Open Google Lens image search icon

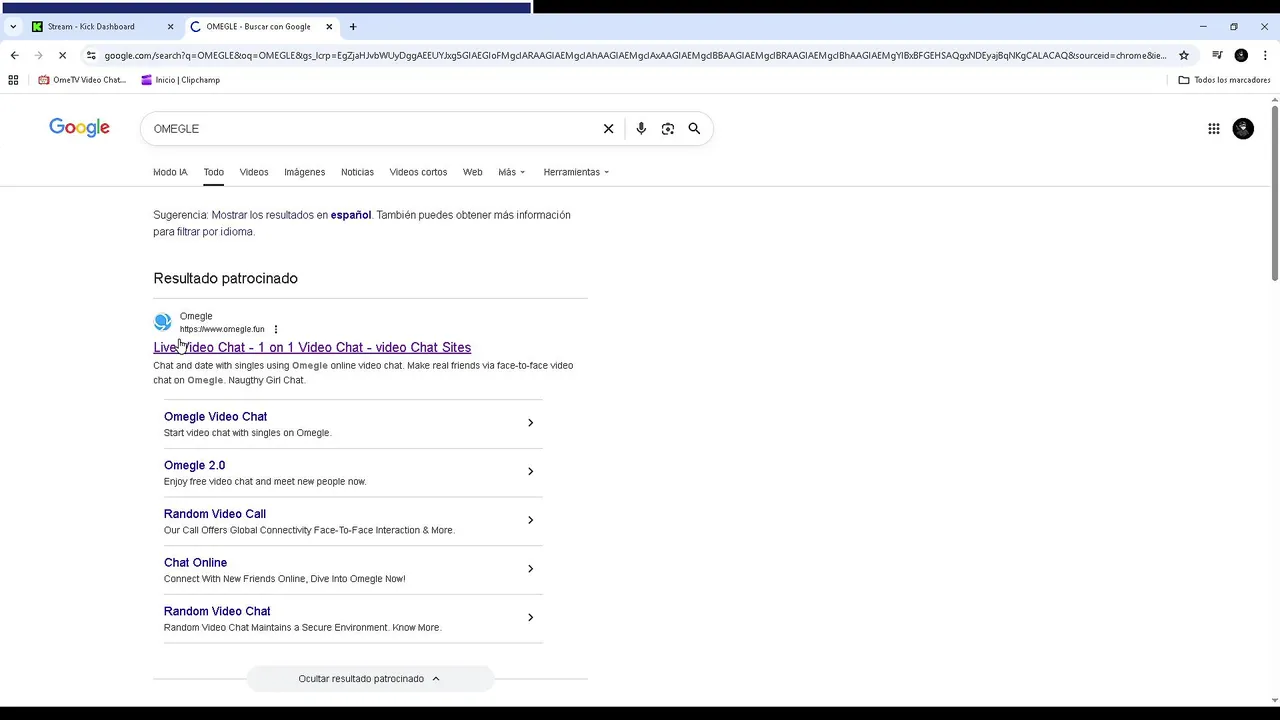coord(668,129)
